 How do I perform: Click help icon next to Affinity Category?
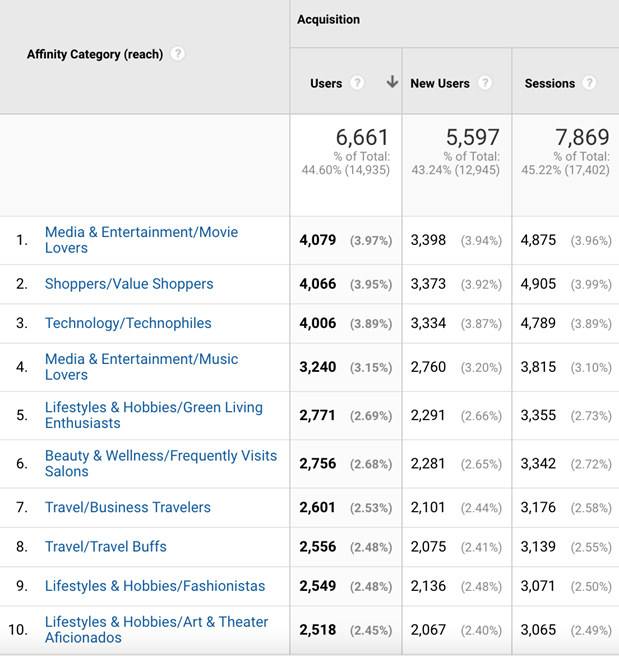177,54
